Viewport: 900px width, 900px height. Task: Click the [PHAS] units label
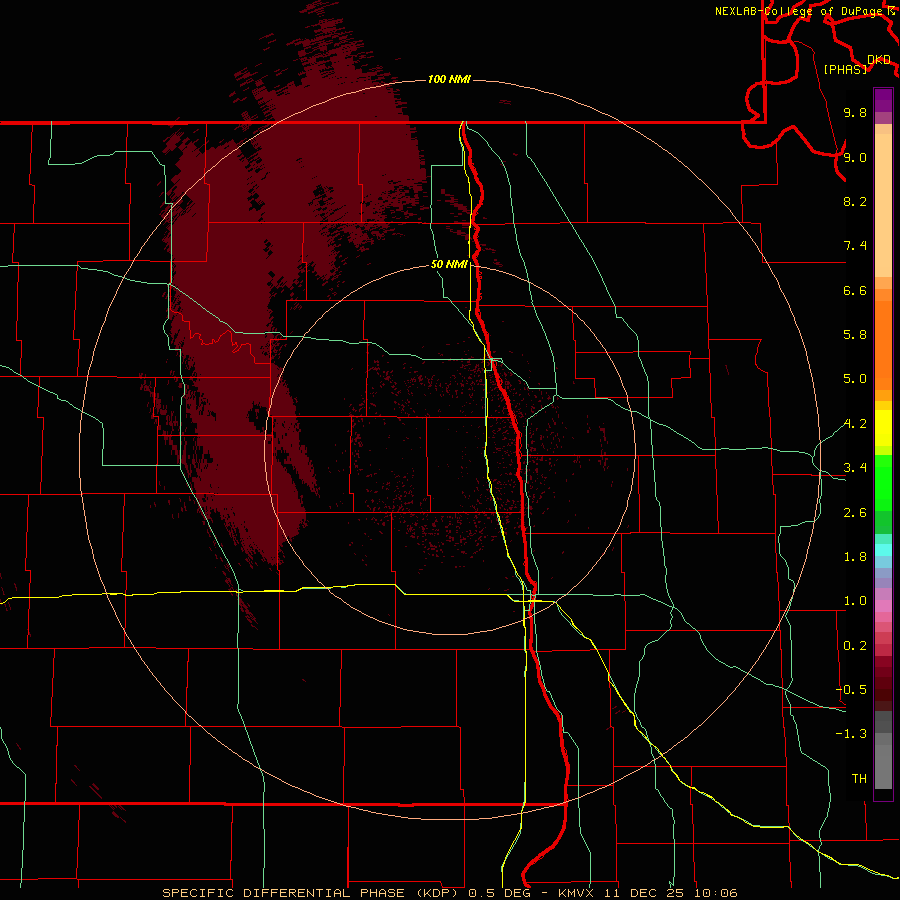(x=845, y=69)
